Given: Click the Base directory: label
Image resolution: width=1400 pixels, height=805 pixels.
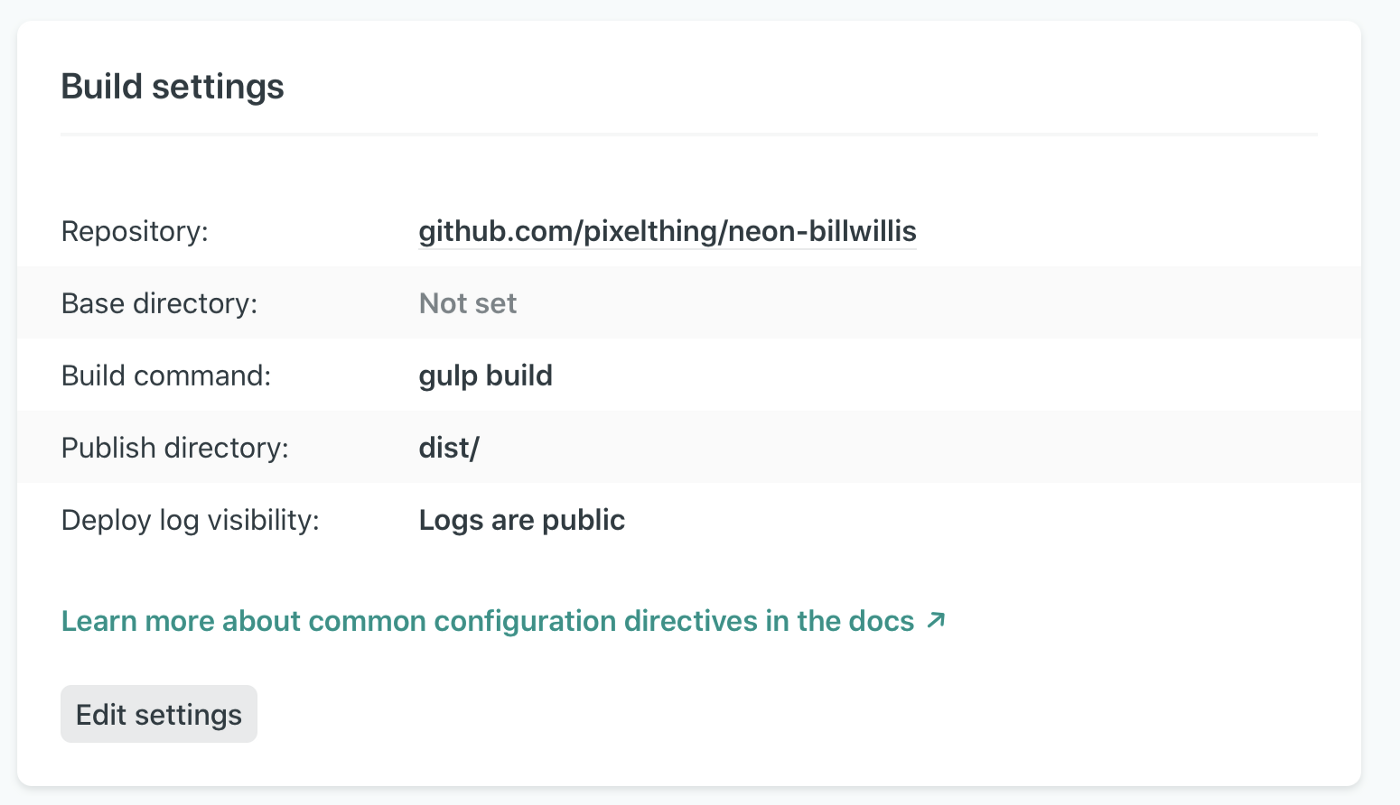Looking at the screenshot, I should [159, 303].
